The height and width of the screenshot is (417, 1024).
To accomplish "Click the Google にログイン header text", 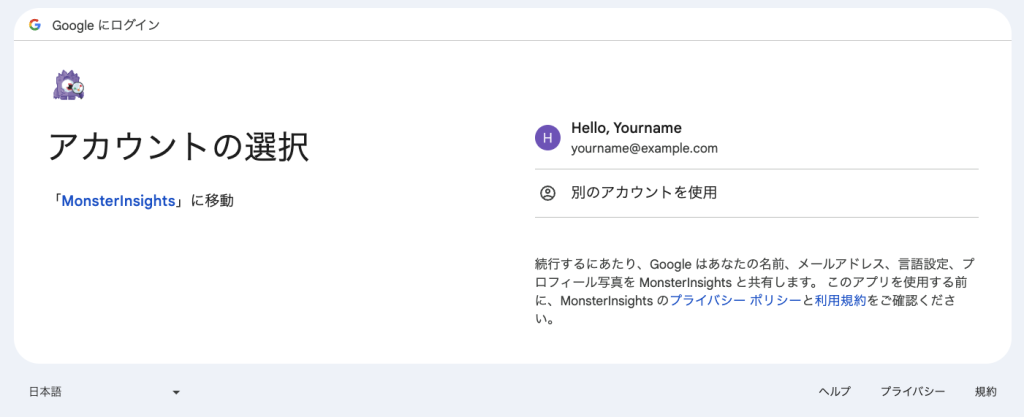I will [106, 25].
